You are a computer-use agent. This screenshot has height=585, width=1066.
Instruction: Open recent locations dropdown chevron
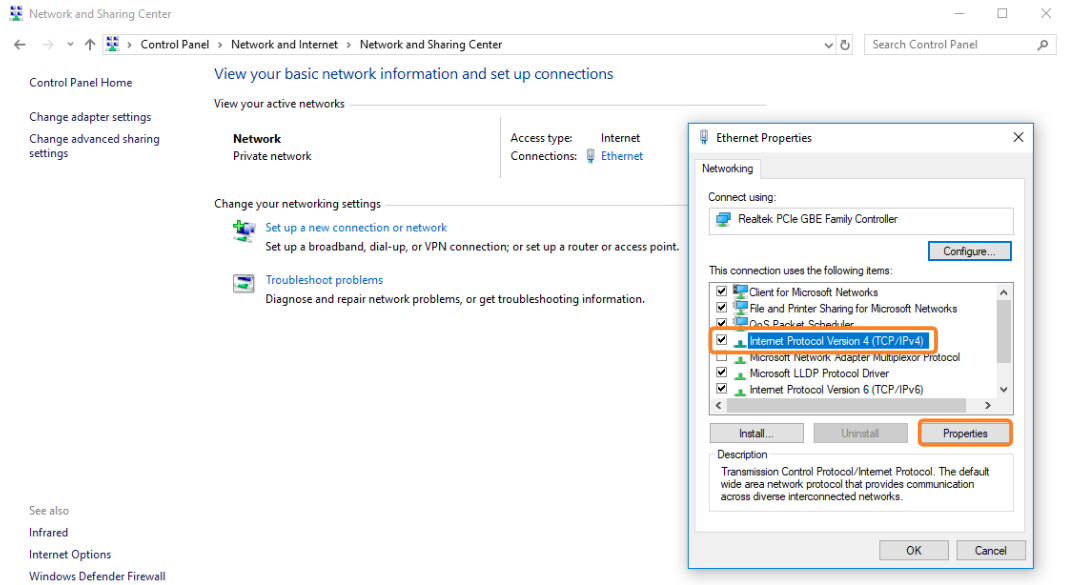70,45
